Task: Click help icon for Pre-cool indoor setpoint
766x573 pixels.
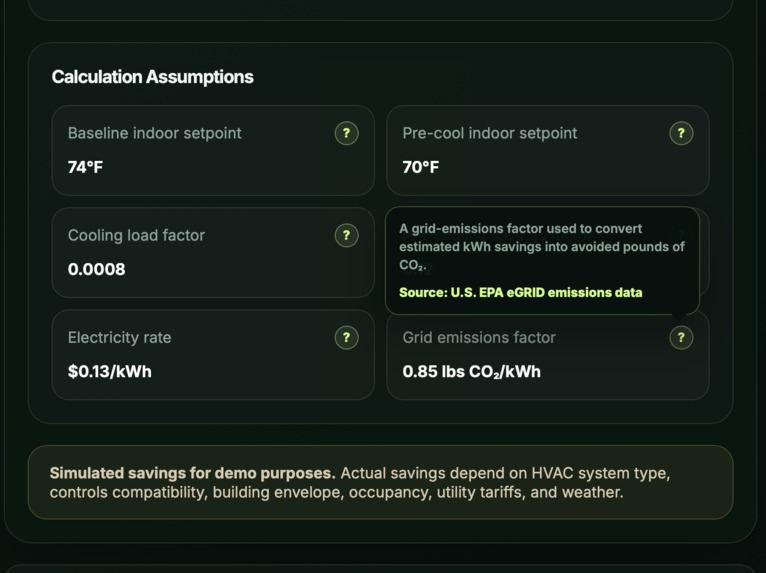Action: coord(681,133)
